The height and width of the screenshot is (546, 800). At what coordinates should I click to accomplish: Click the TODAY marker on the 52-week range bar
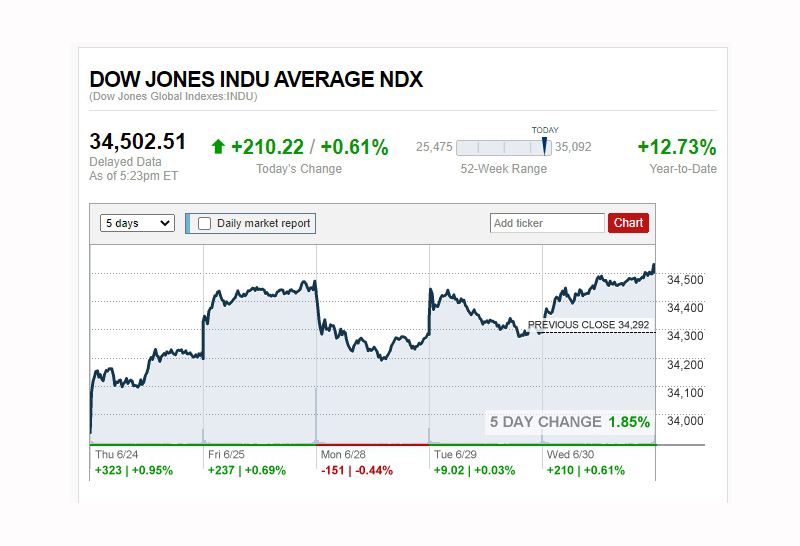545,146
